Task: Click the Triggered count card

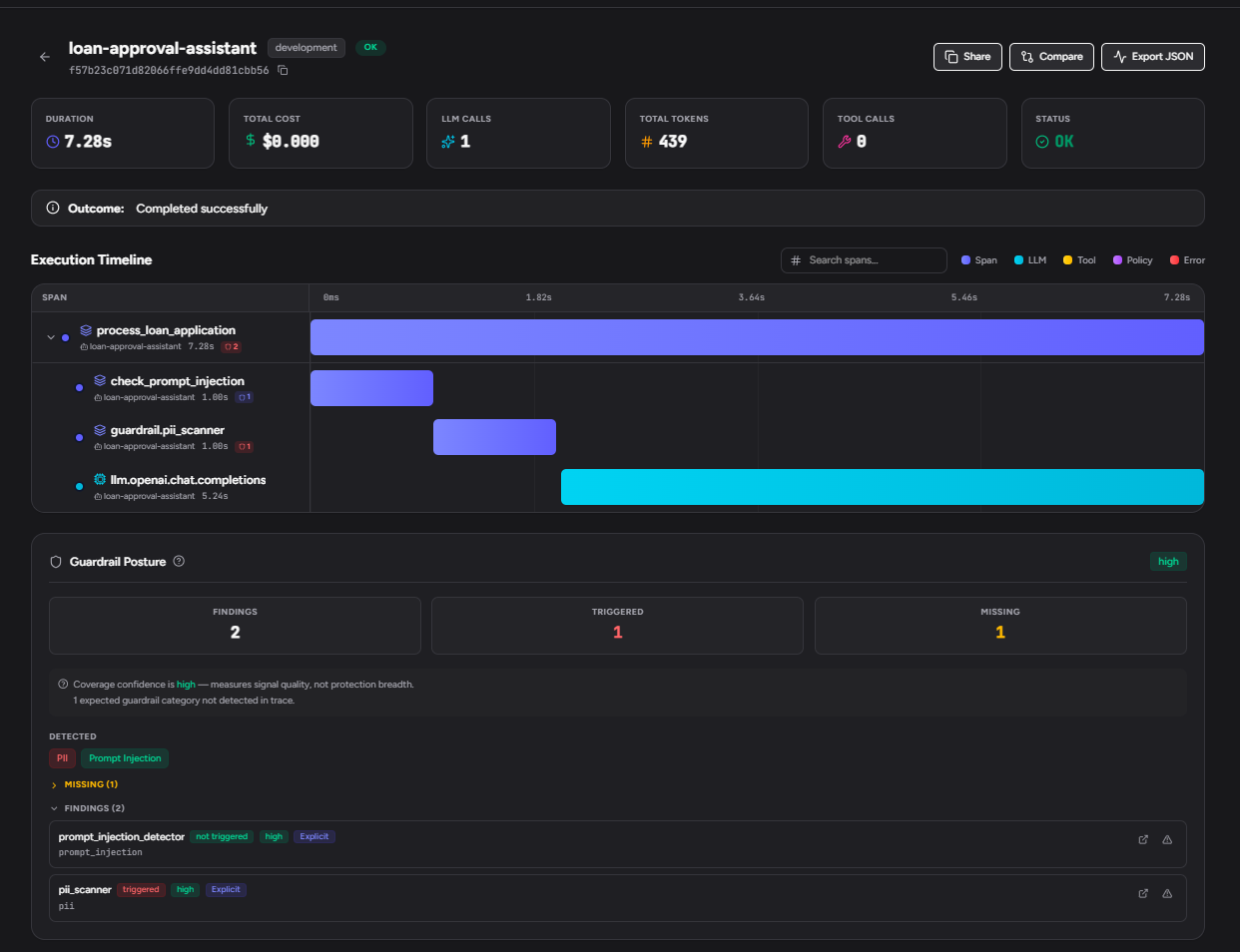Action: tap(617, 626)
